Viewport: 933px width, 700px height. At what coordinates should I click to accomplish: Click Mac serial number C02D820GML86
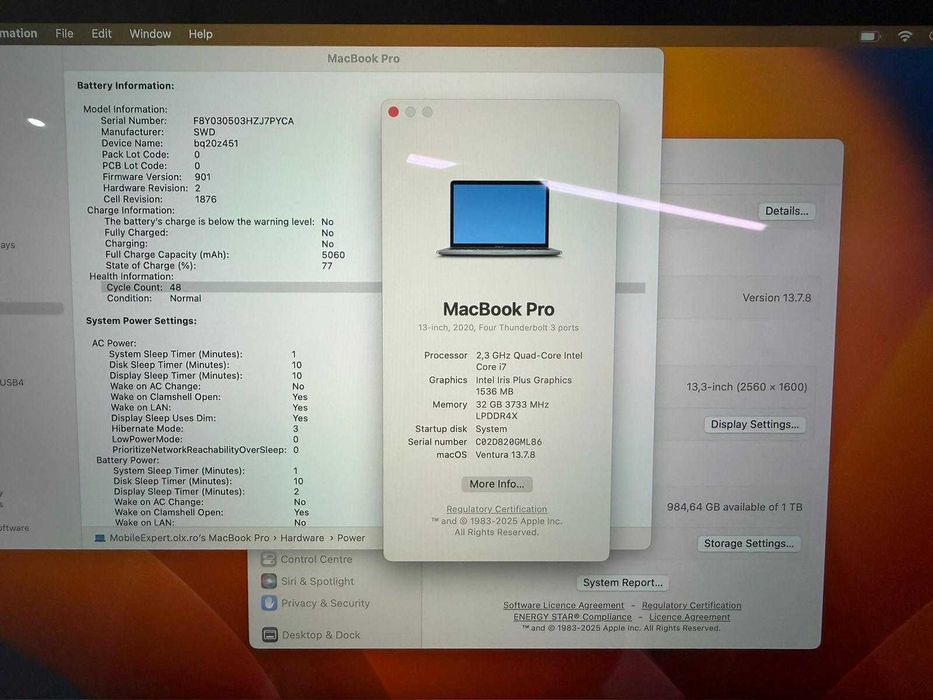coord(509,442)
